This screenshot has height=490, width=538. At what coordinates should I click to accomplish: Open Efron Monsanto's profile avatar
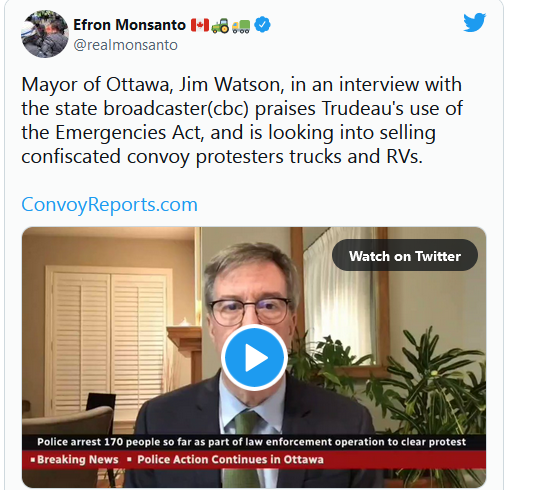coord(45,34)
